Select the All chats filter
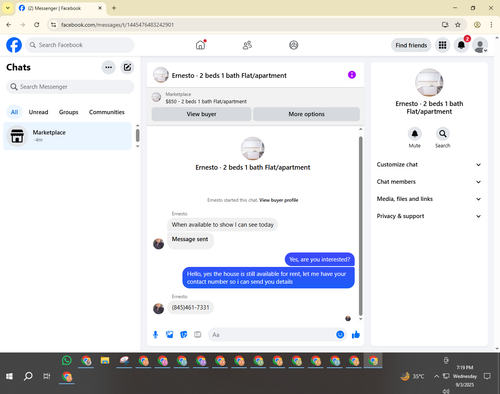Viewport: 500px width, 394px height. [14, 112]
